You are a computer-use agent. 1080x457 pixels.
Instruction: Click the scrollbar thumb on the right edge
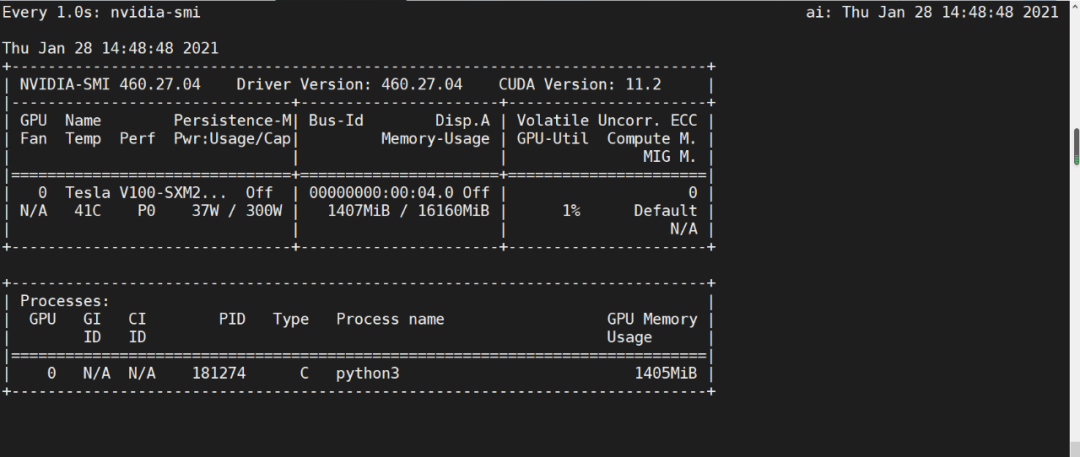click(x=1075, y=146)
